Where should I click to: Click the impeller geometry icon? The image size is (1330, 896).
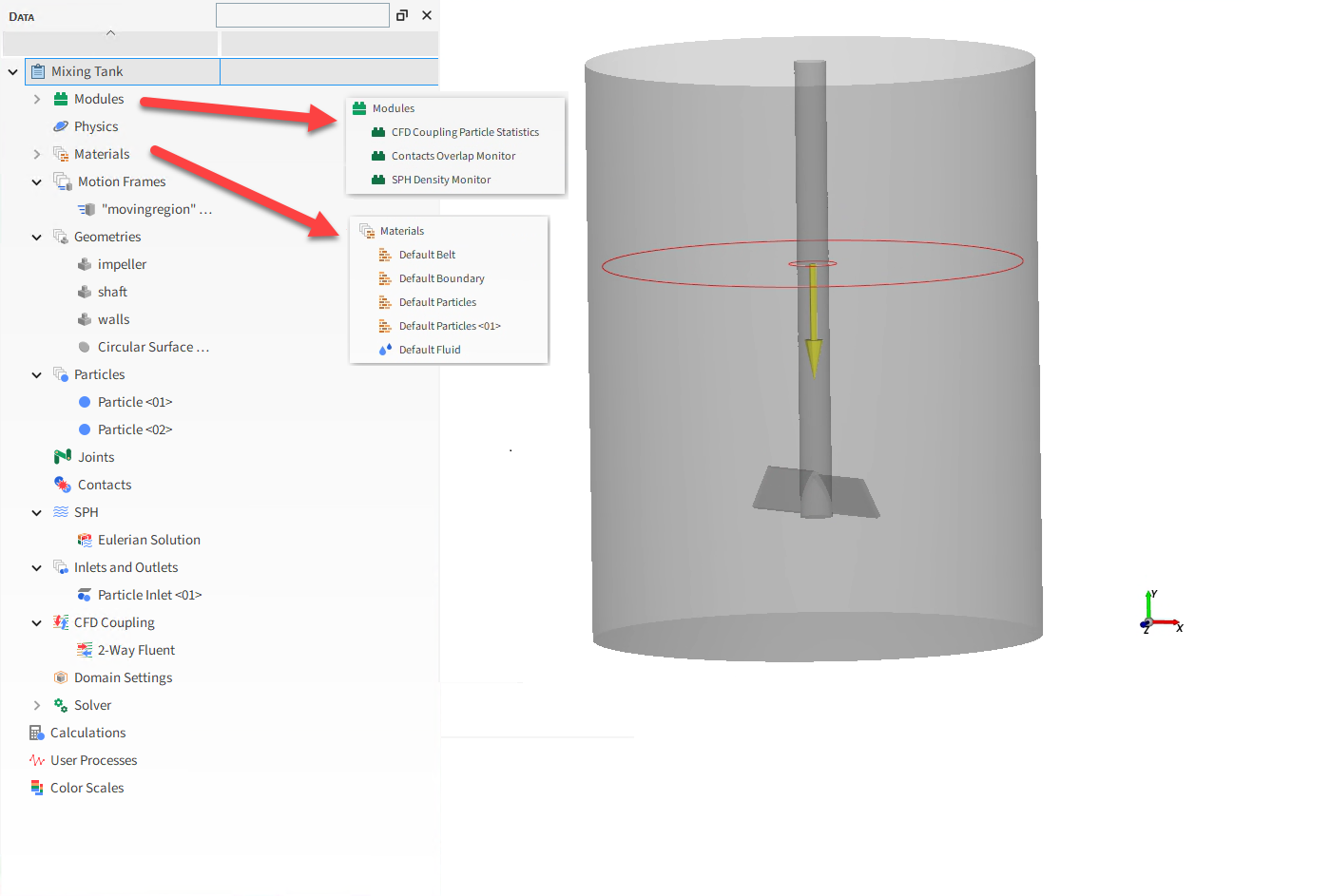[85, 264]
